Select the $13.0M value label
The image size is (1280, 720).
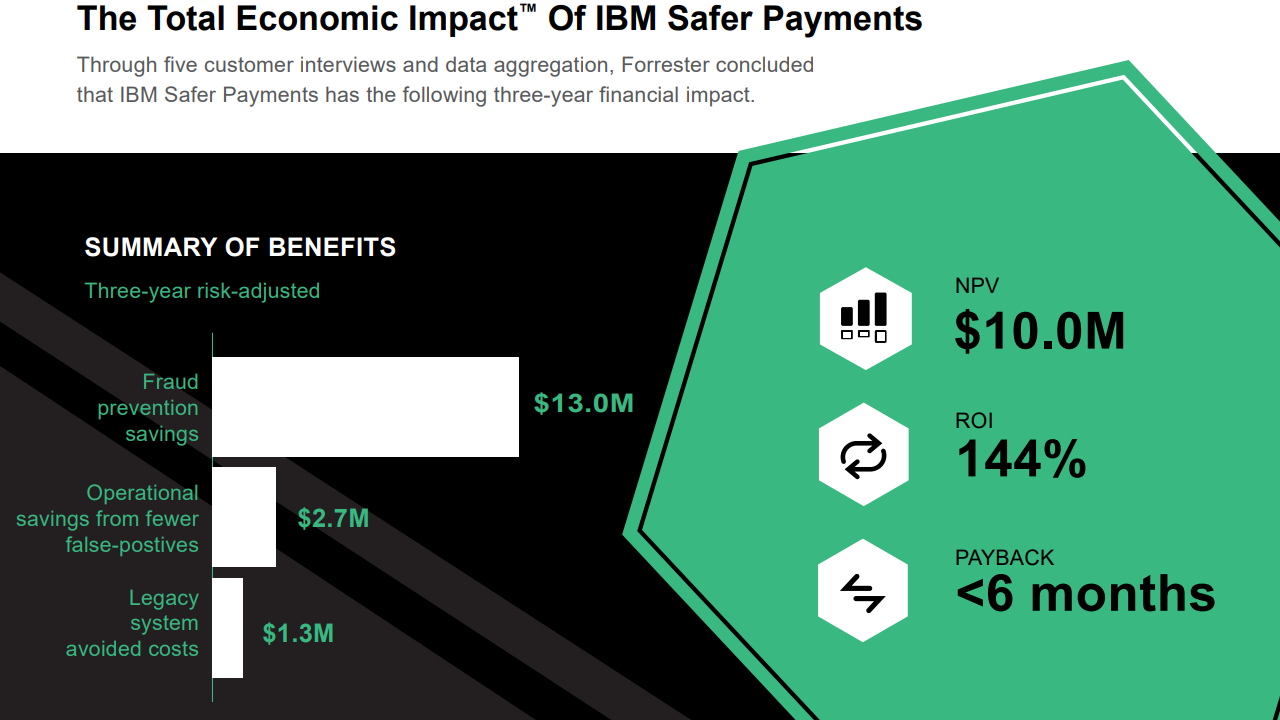click(x=584, y=403)
